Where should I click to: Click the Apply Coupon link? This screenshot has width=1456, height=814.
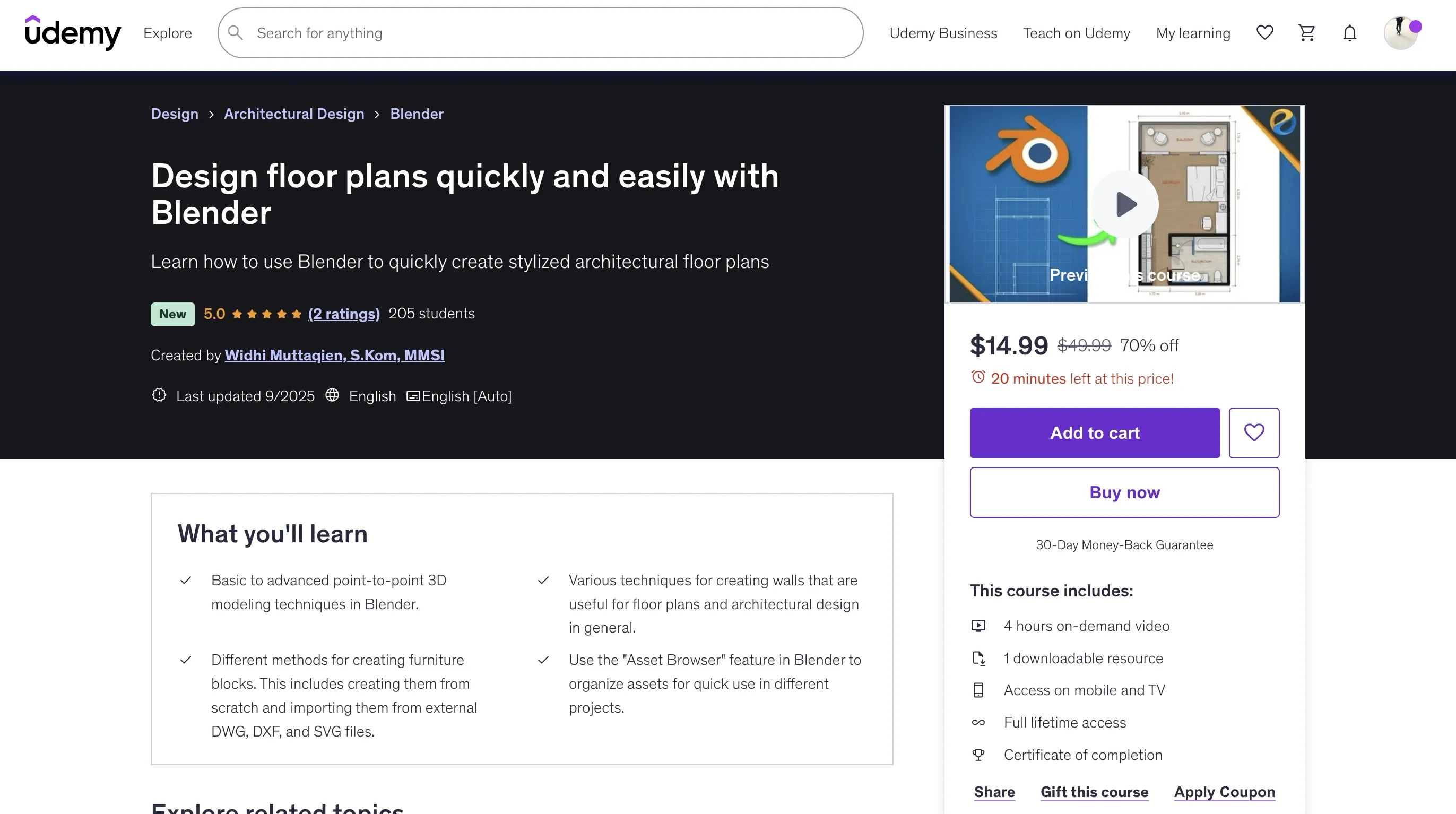point(1224,792)
